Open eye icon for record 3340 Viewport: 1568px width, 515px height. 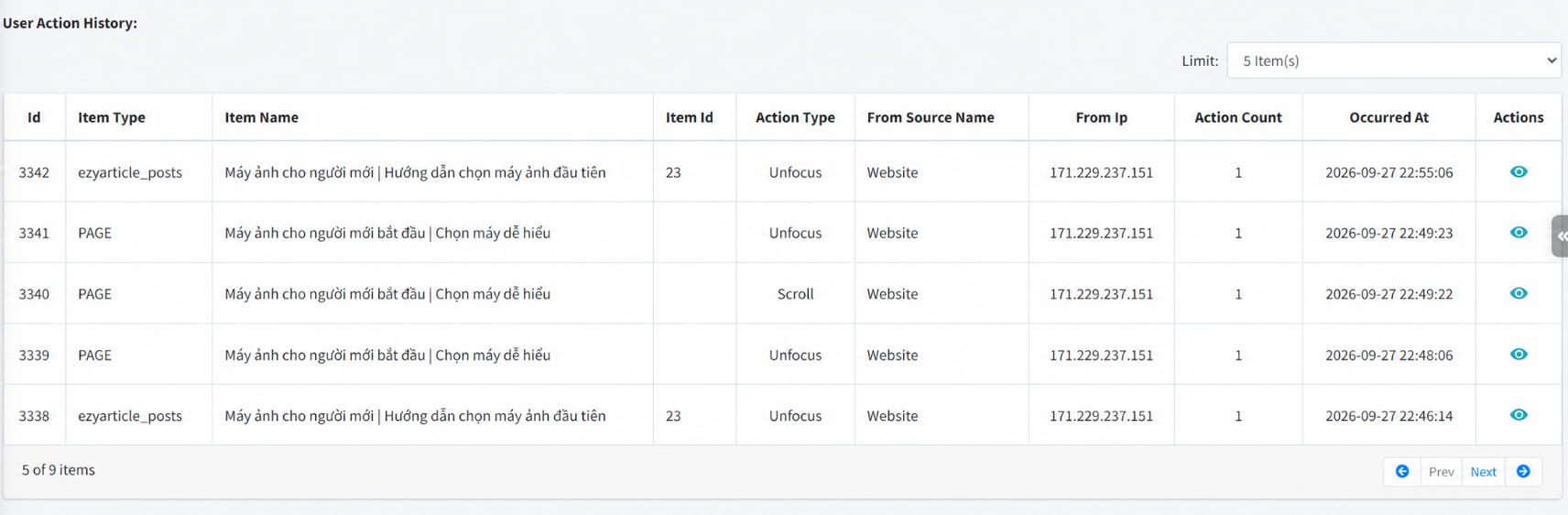[x=1518, y=293]
